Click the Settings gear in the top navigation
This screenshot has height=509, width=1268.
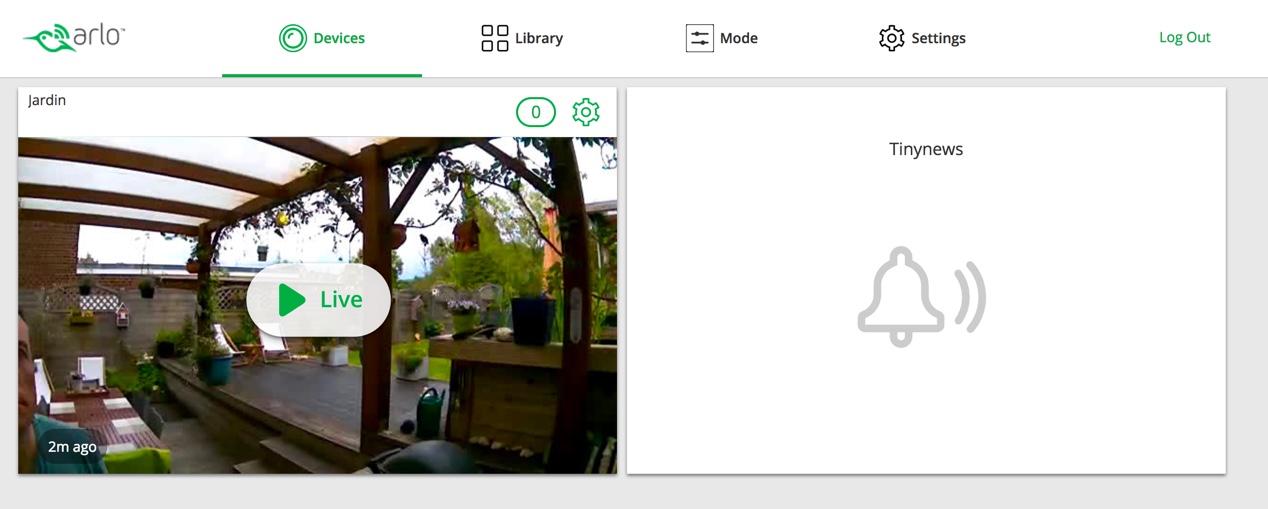891,38
